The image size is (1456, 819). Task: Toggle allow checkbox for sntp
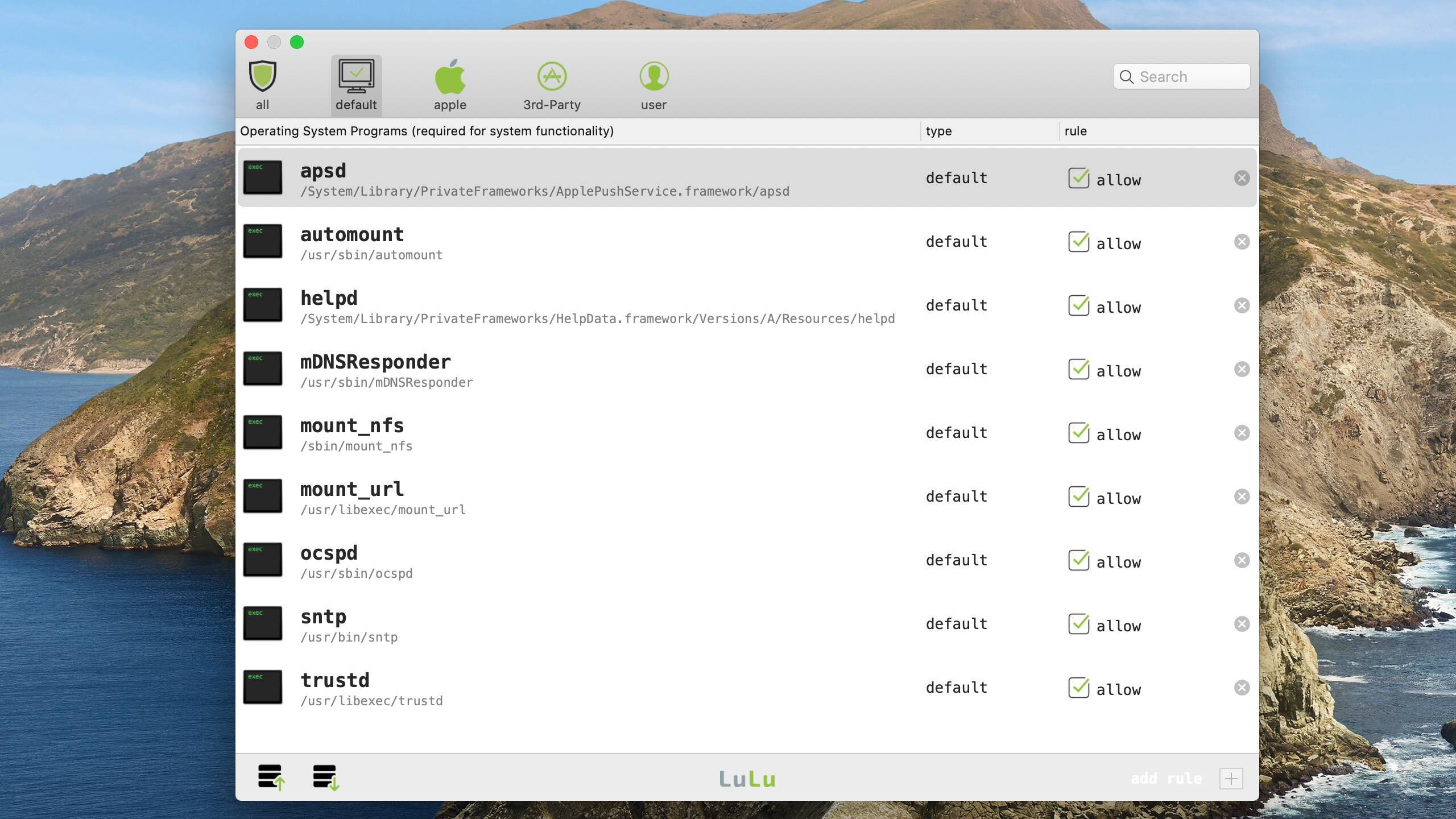point(1078,624)
